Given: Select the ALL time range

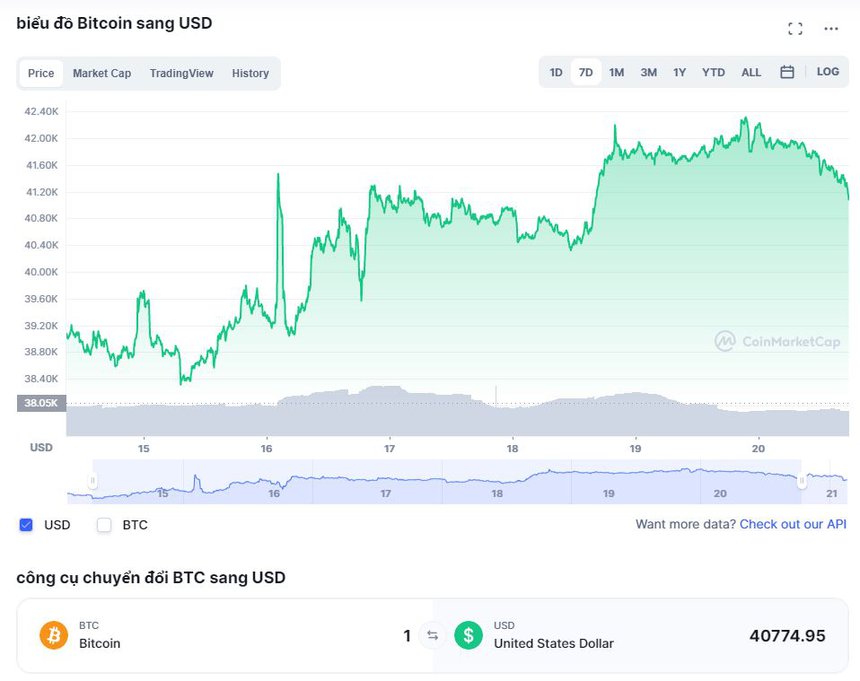Looking at the screenshot, I should (751, 72).
